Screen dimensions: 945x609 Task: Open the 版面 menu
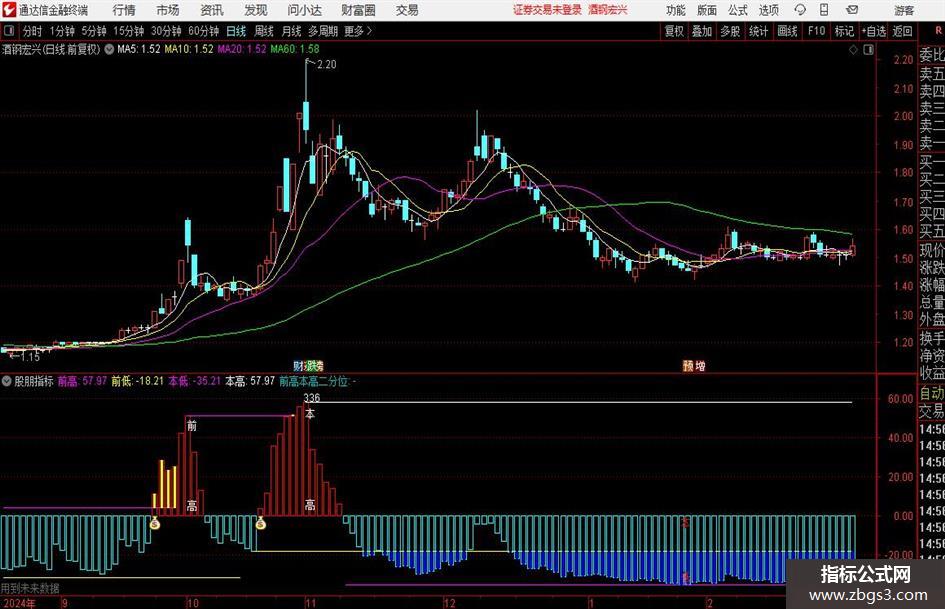coord(707,10)
